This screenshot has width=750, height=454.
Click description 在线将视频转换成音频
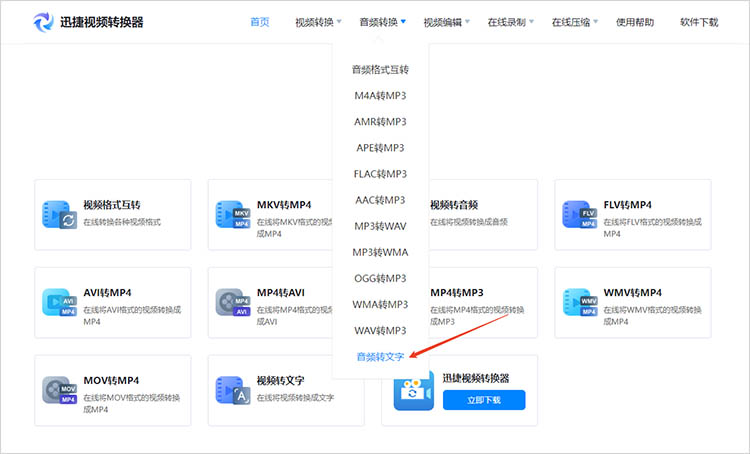click(x=469, y=222)
